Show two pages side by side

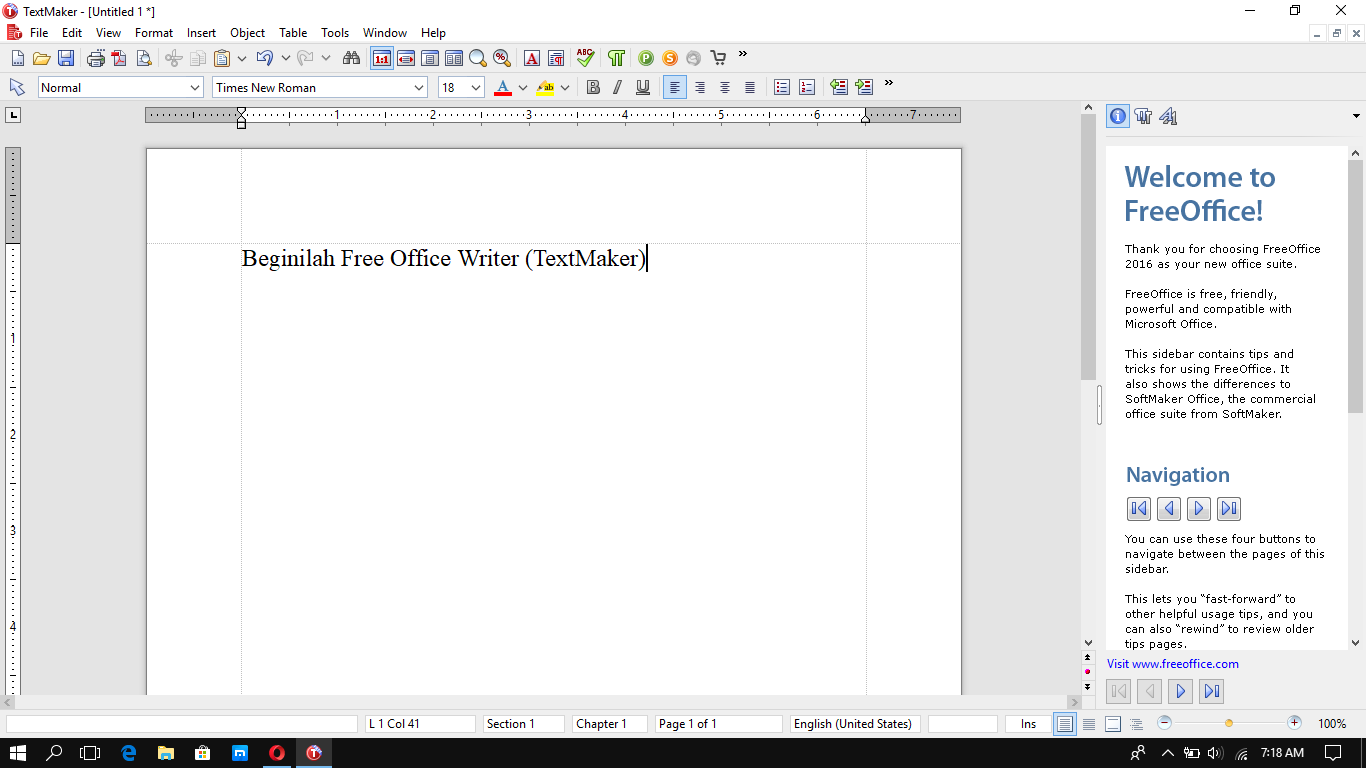tap(454, 58)
